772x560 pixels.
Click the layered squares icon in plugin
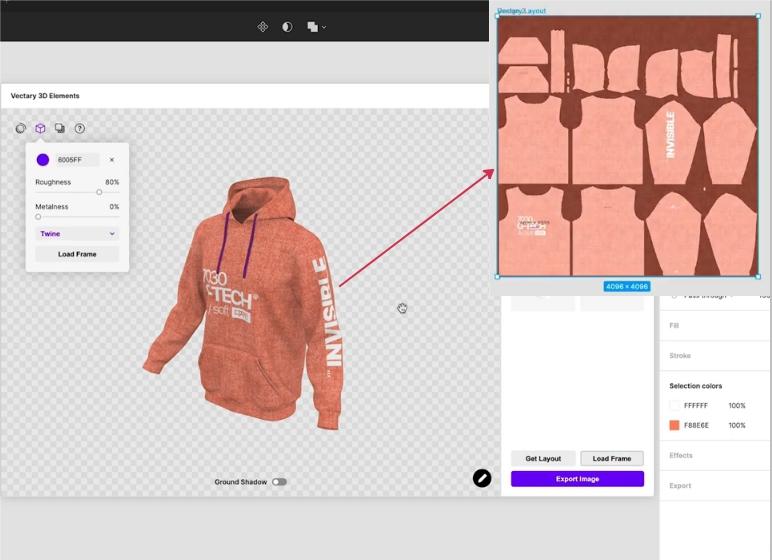pos(60,128)
